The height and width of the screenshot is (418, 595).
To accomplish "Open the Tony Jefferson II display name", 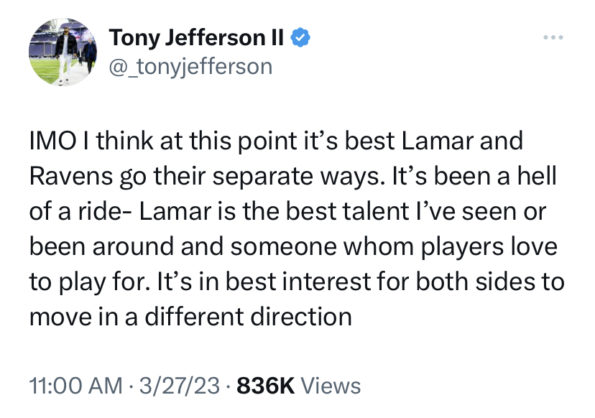I will (x=196, y=37).
